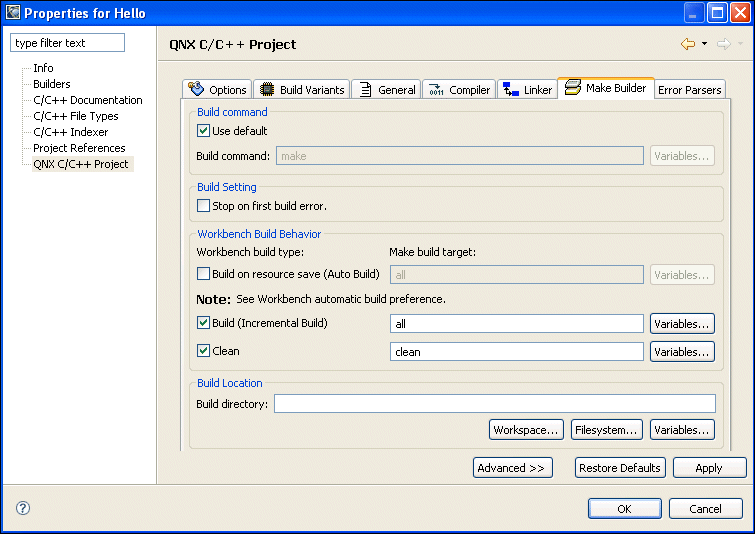Screen dimensions: 755x534
Task: Open the back history dropdown arrow
Action: click(704, 44)
